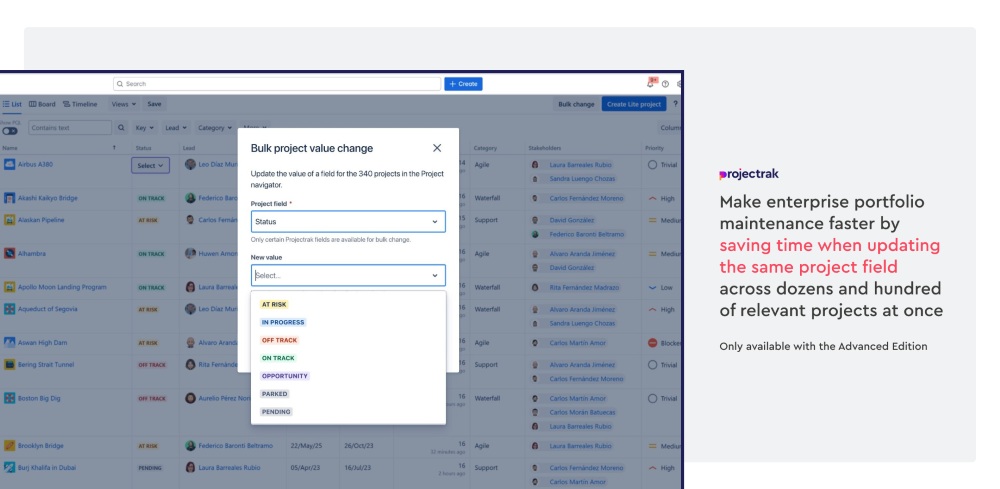1000x489 pixels.
Task: Click Create Lite project button
Action: point(633,104)
